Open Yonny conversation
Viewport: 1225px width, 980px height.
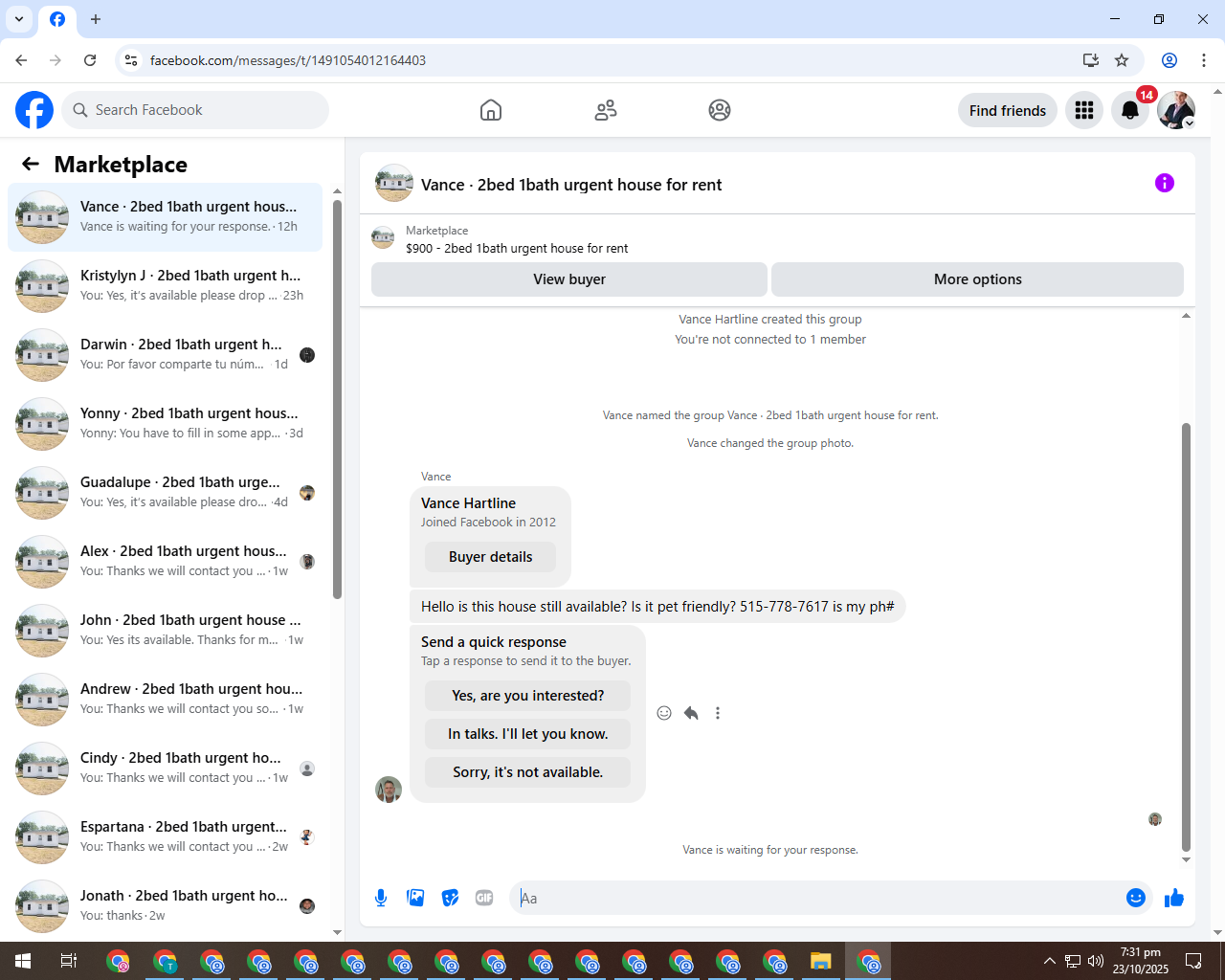tap(165, 424)
